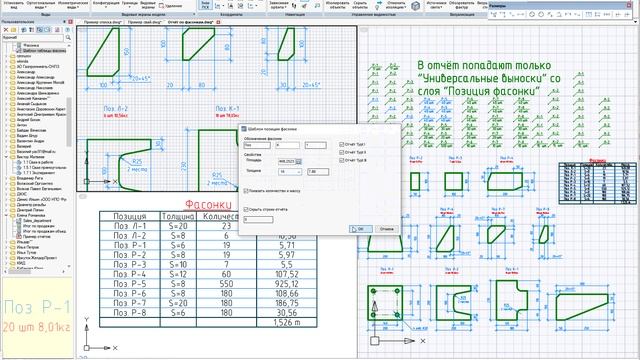
Task: Select the АО Газпромнефть-ОНПЗ folder
Action: 38,67
